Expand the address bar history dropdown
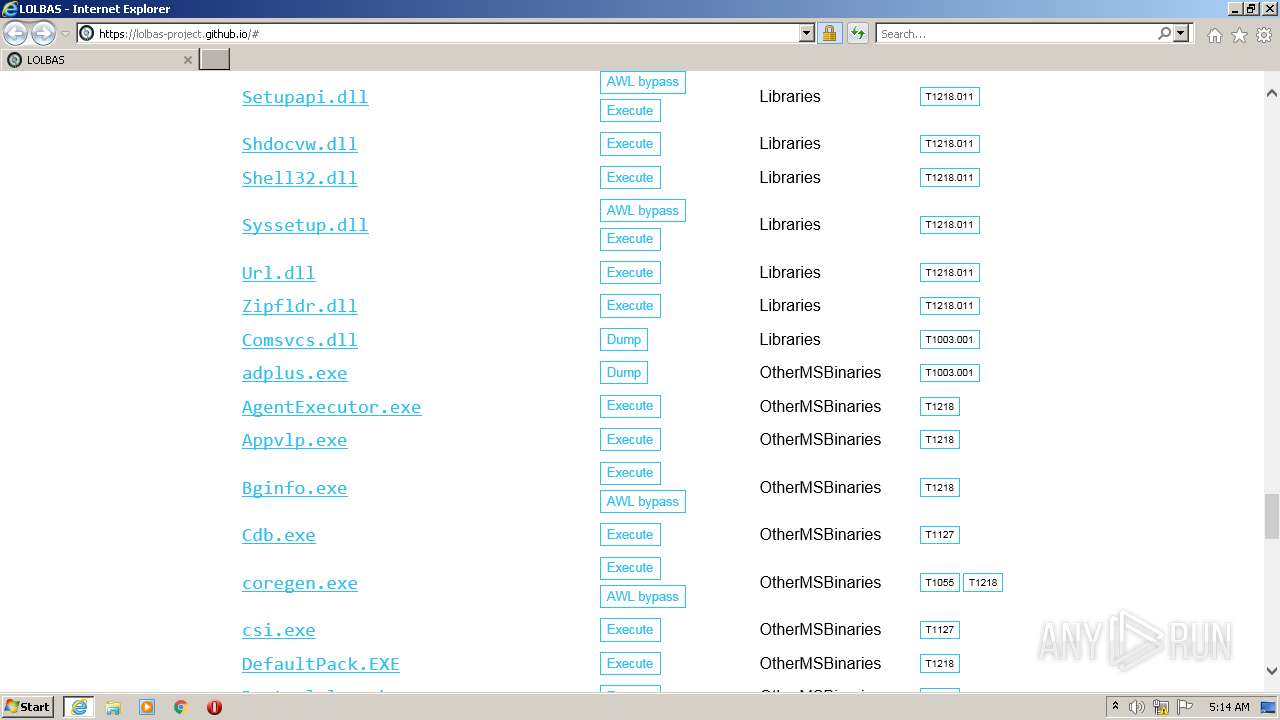 tap(807, 33)
